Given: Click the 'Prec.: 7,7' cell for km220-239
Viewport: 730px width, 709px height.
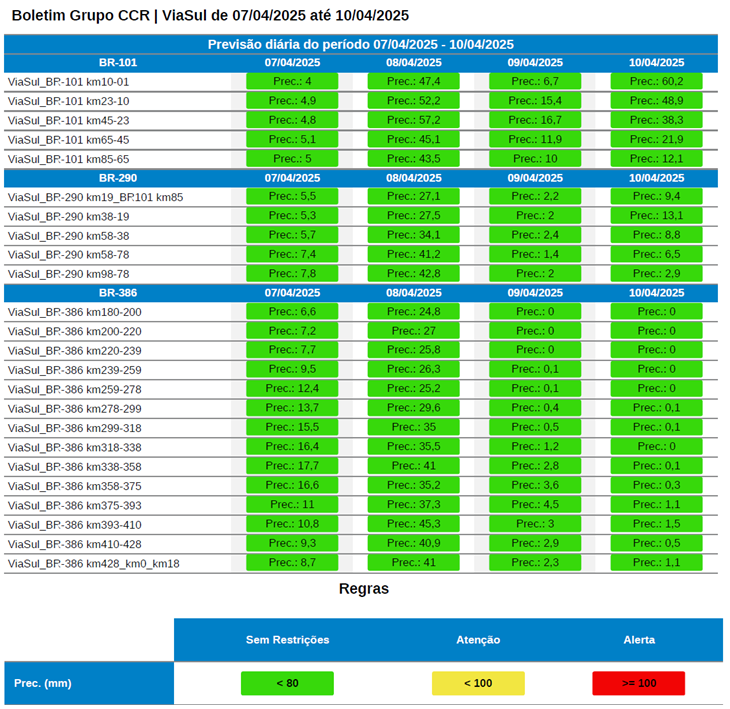Looking at the screenshot, I should click(292, 350).
